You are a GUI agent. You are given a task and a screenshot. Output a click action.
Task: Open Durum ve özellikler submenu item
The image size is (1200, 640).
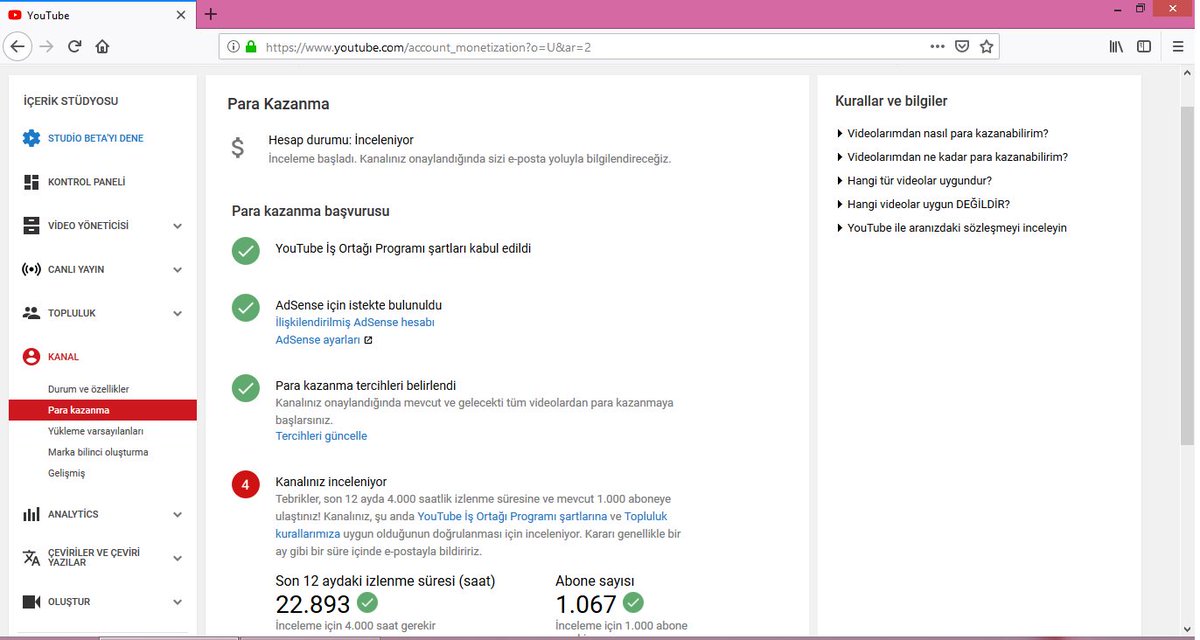point(88,389)
